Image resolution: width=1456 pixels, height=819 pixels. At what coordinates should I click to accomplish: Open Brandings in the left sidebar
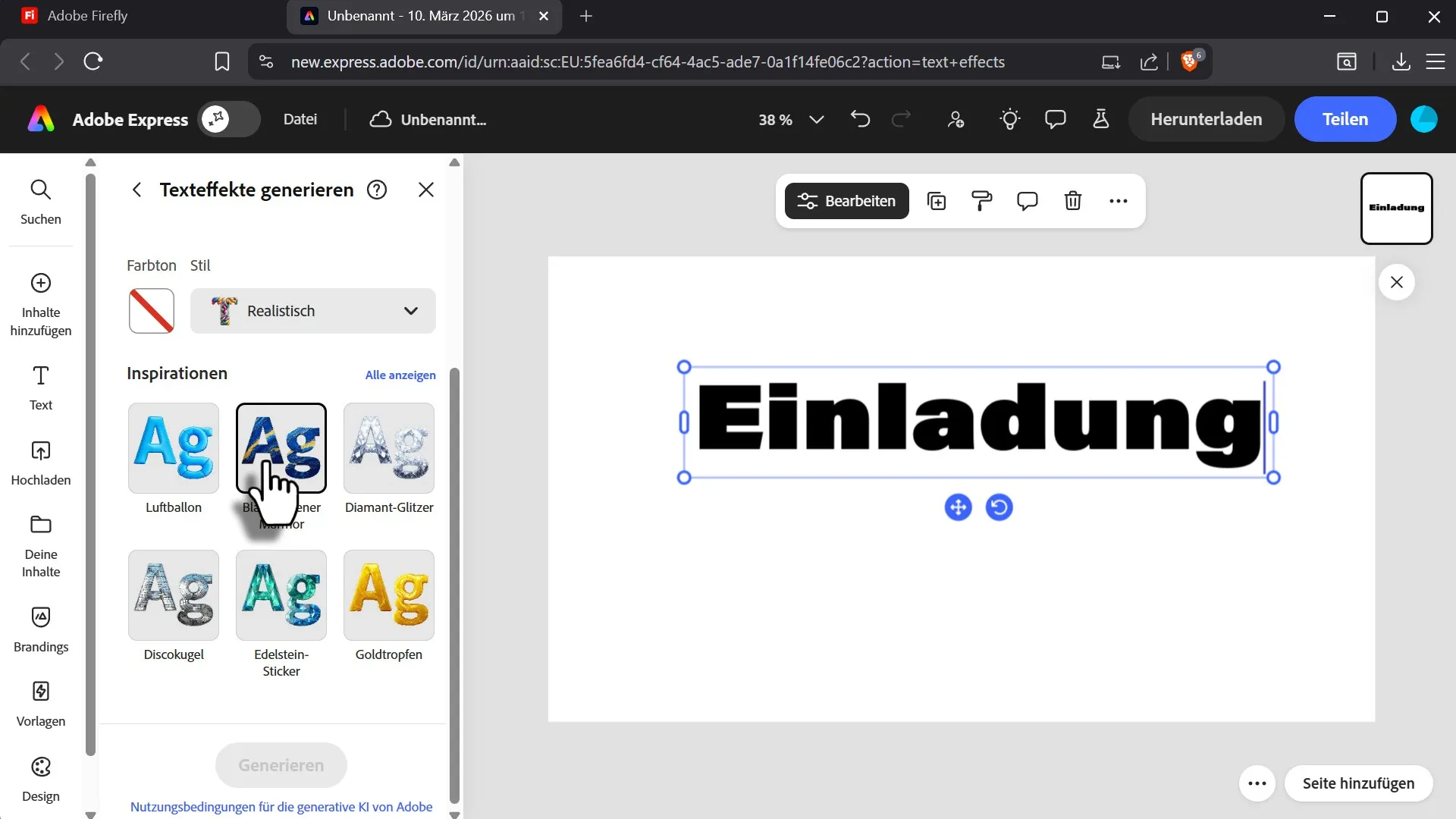pyautogui.click(x=41, y=629)
